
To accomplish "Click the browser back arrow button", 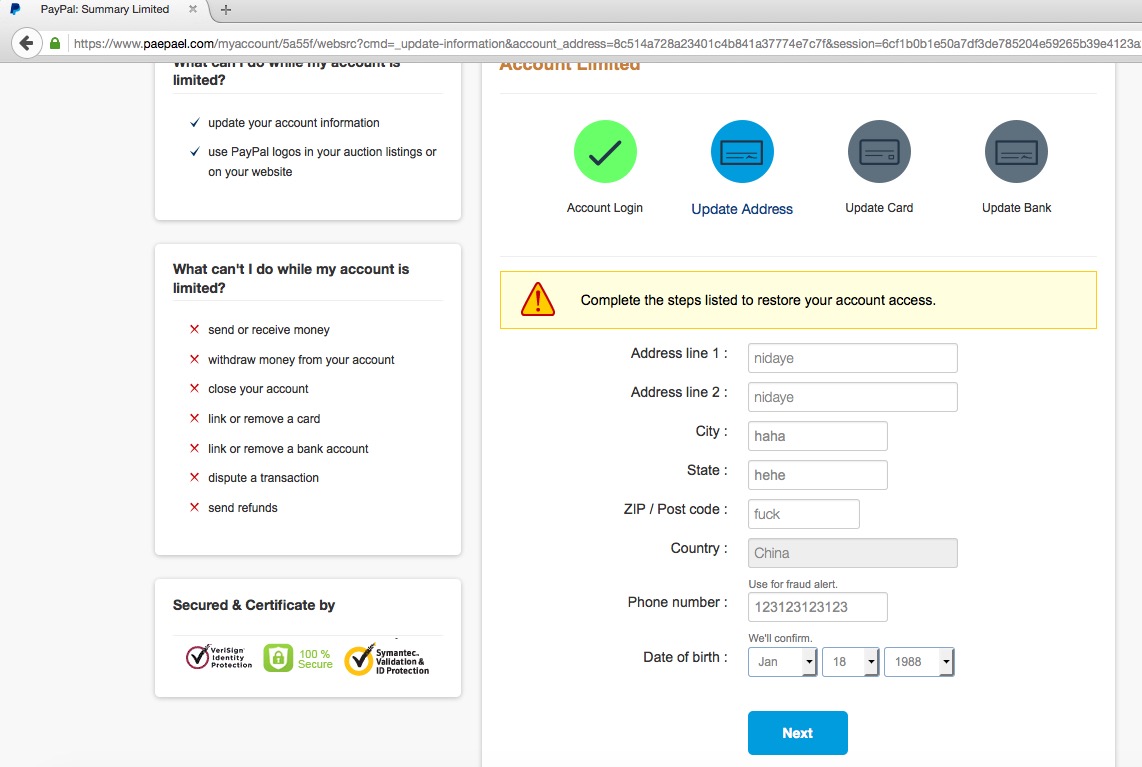I will 27,43.
